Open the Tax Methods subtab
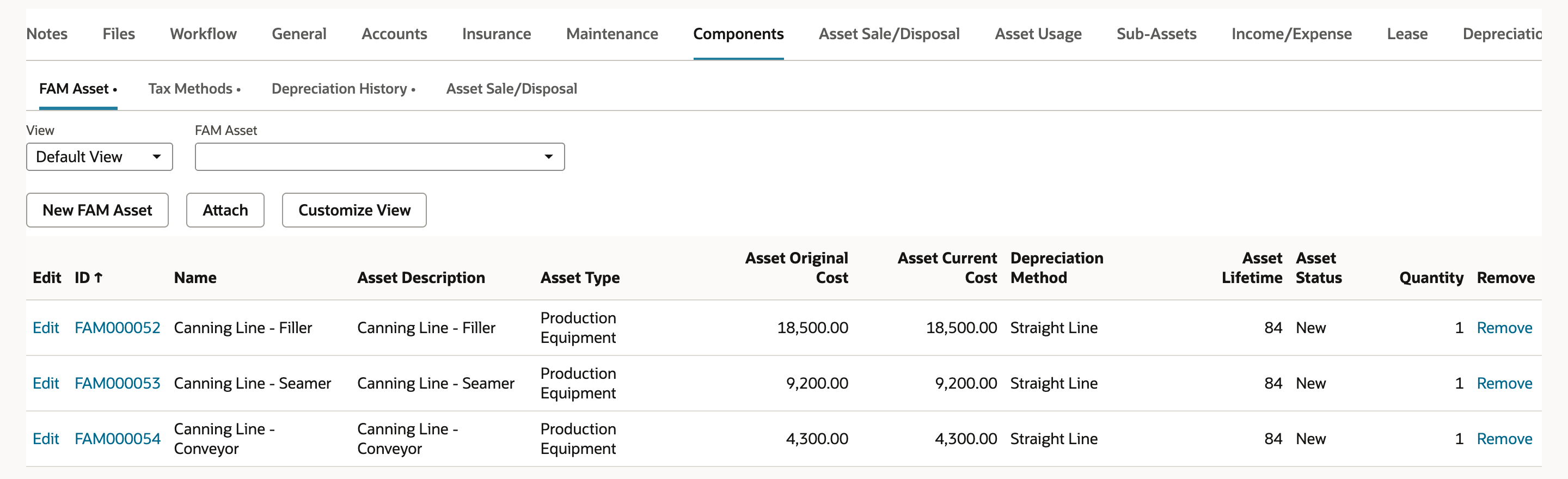The height and width of the screenshot is (479, 1568). point(194,89)
